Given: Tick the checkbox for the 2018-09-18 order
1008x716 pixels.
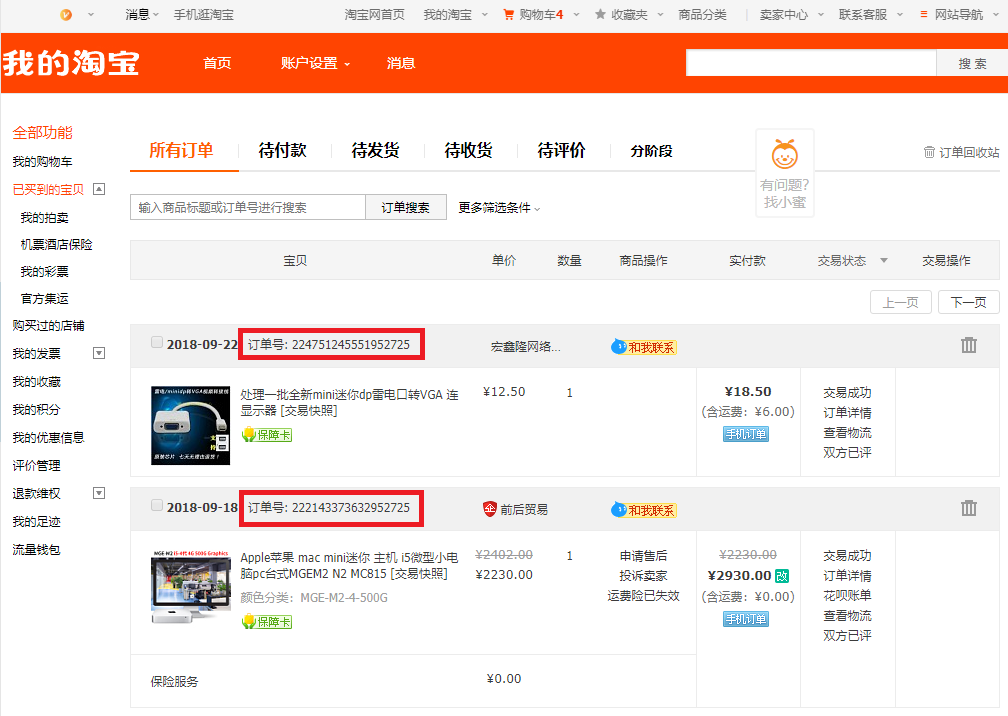Looking at the screenshot, I should [157, 505].
